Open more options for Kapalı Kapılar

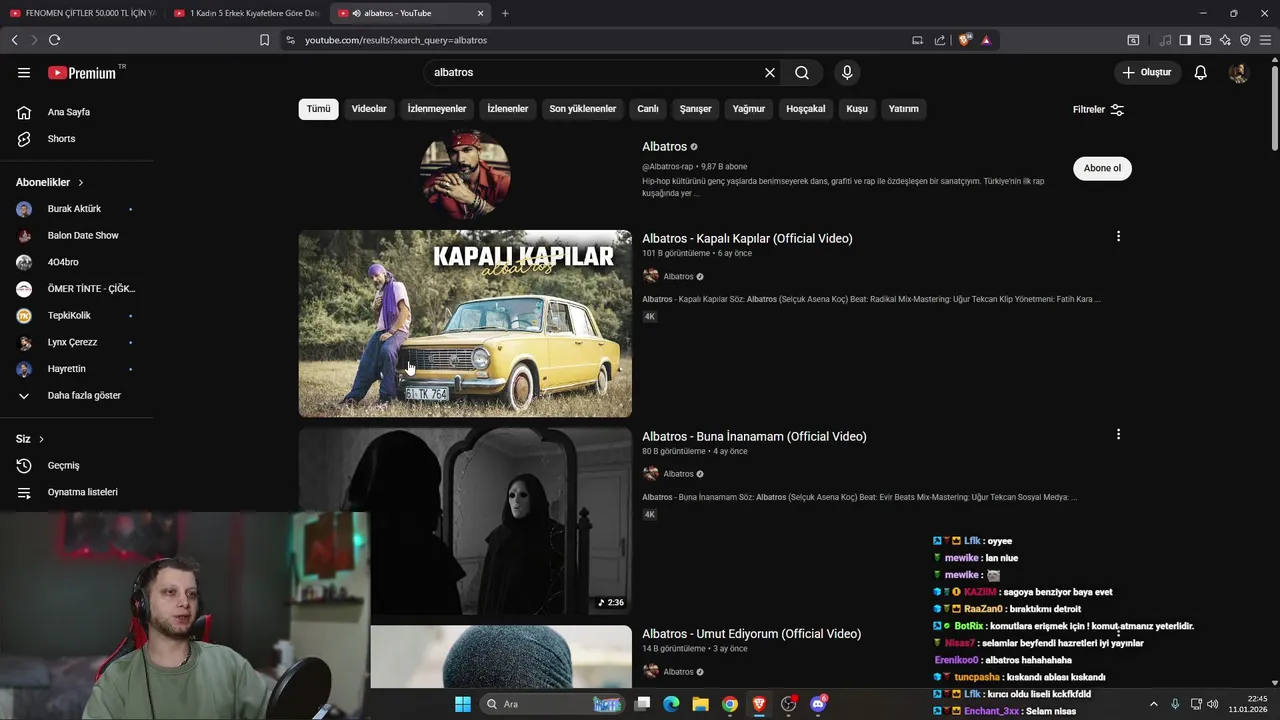1118,237
